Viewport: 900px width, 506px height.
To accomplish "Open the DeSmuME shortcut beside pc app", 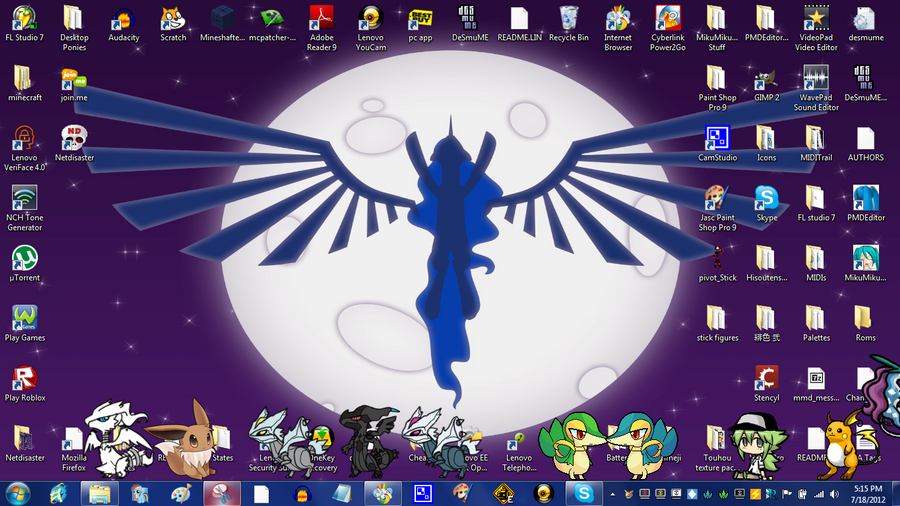I will coord(470,24).
